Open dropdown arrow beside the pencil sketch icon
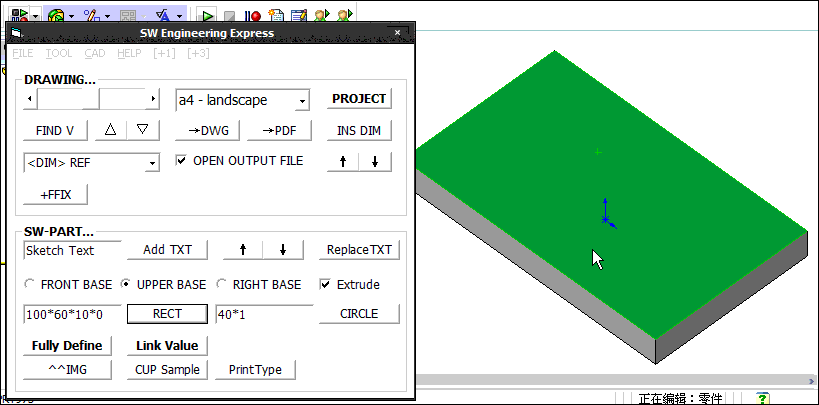This screenshot has width=819, height=405. coord(107,16)
